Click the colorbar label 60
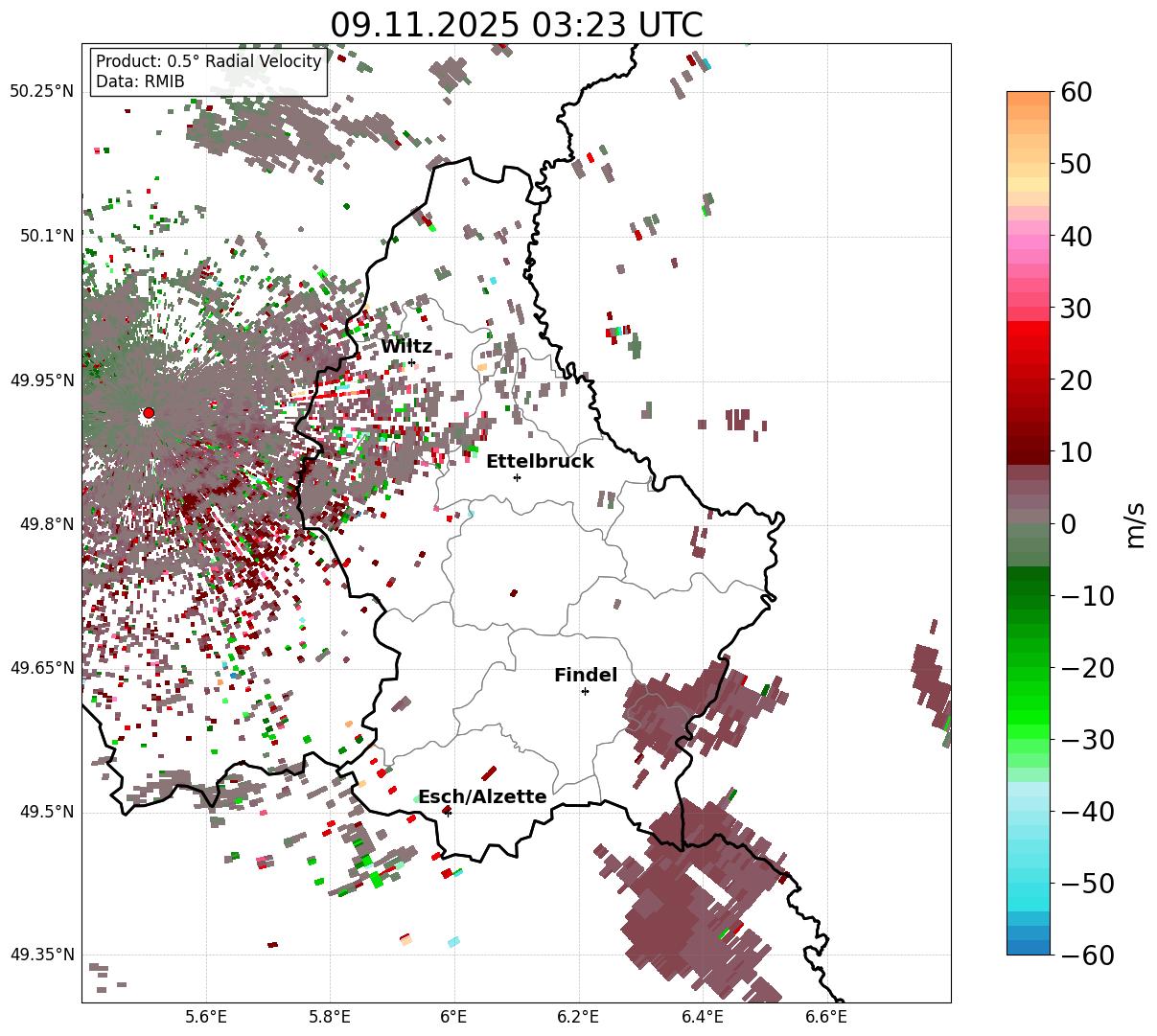The image size is (1157, 1036). coord(1076,92)
